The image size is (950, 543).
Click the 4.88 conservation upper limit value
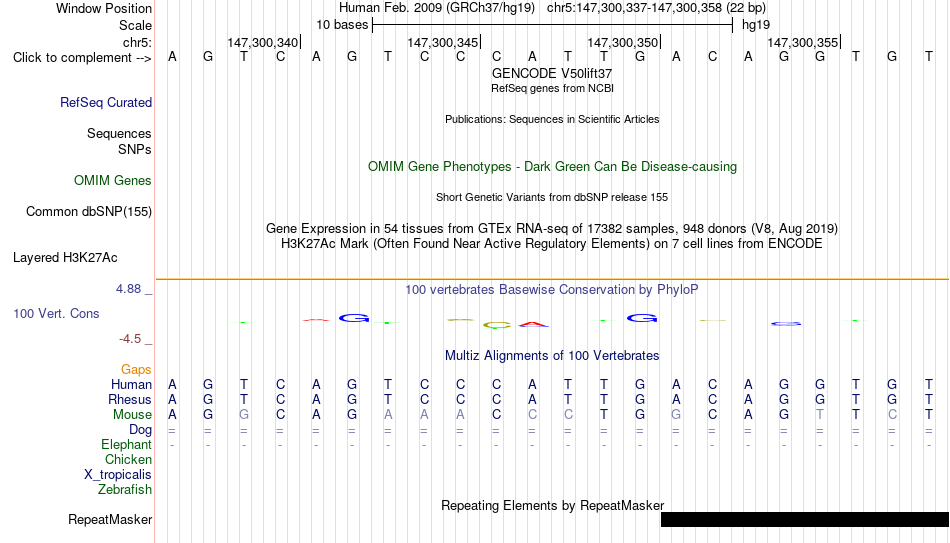pyautogui.click(x=128, y=289)
